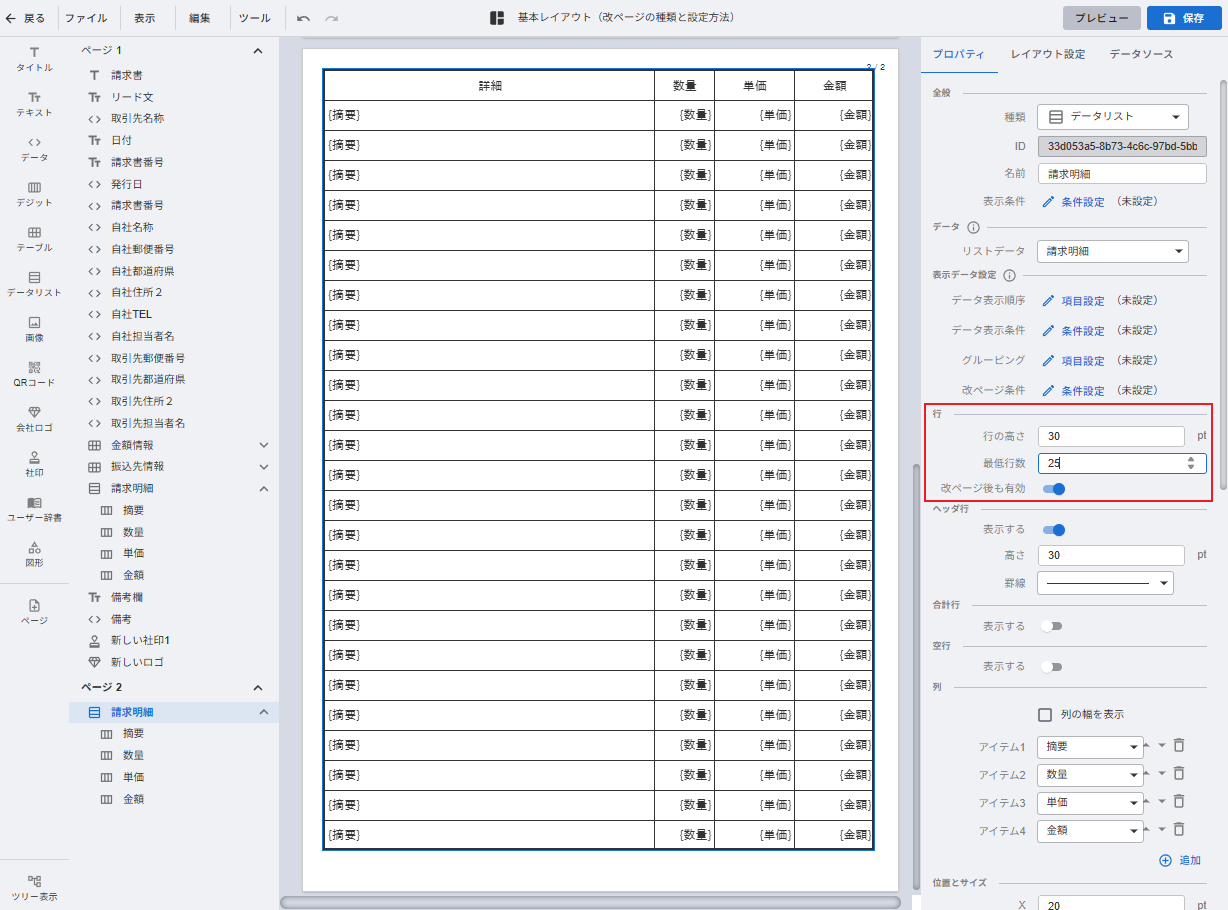Open the リストデータ dropdown
Image resolution: width=1228 pixels, height=910 pixels.
click(x=1112, y=251)
